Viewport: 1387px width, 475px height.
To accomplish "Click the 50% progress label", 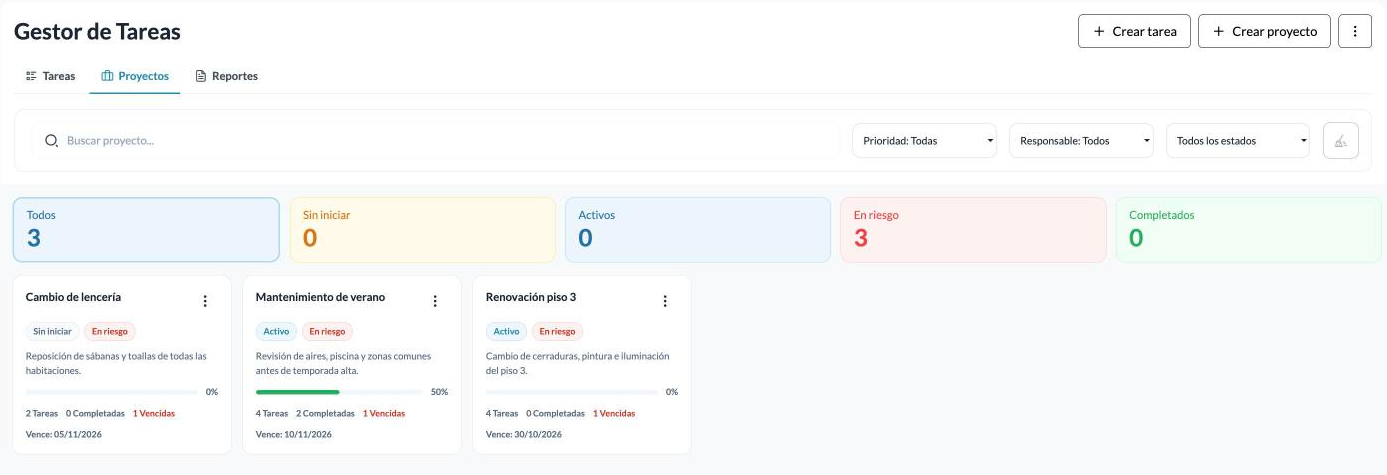I will [439, 392].
